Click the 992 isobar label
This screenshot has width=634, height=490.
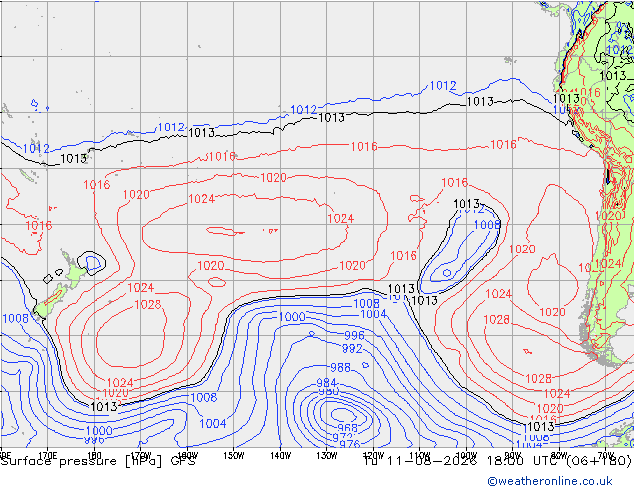click(x=352, y=348)
